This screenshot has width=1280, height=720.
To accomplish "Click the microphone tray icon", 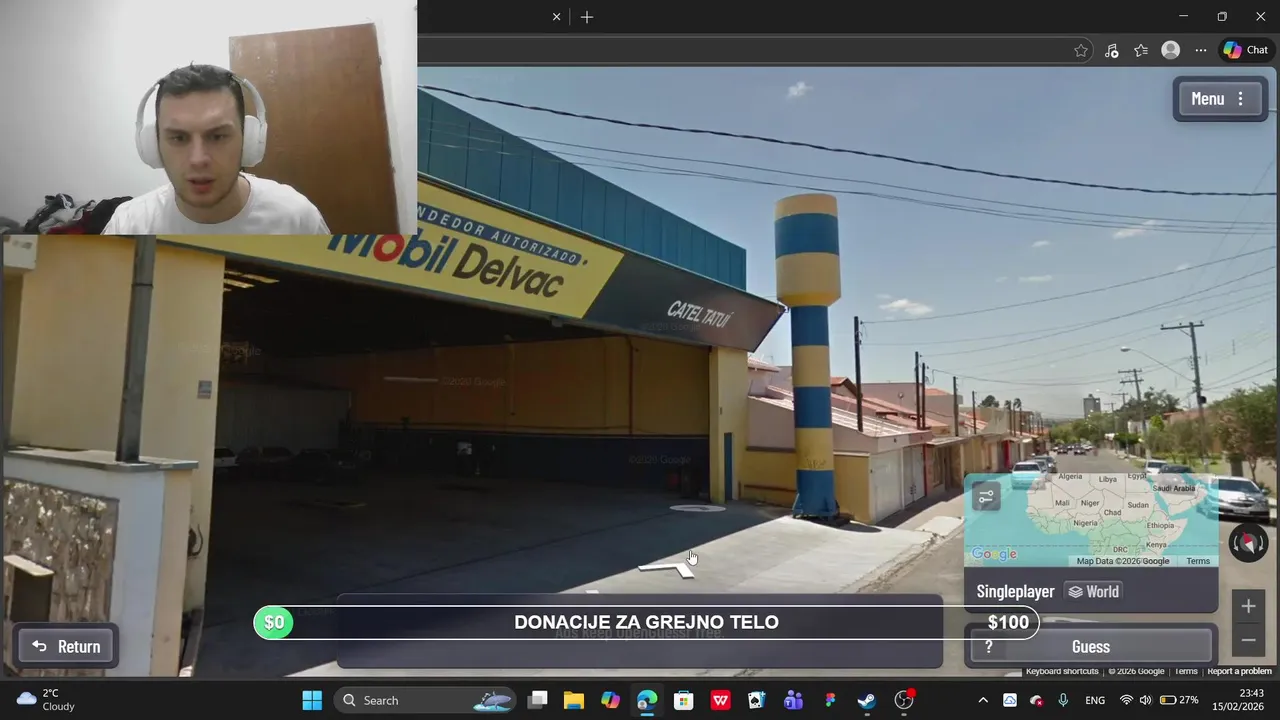I will pos(1063,700).
